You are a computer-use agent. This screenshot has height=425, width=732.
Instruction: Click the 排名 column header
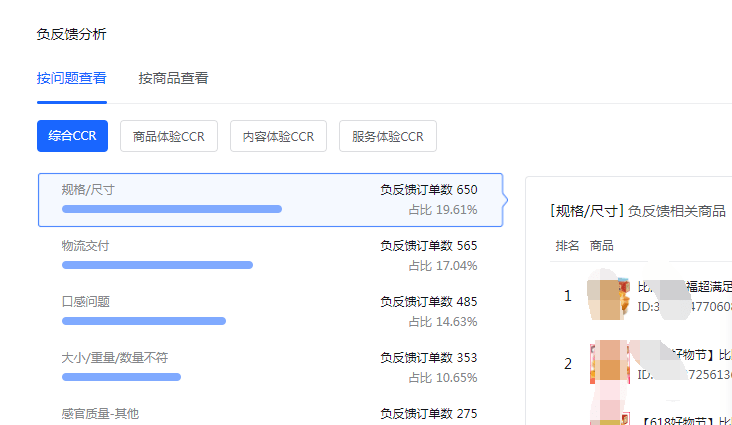point(567,245)
